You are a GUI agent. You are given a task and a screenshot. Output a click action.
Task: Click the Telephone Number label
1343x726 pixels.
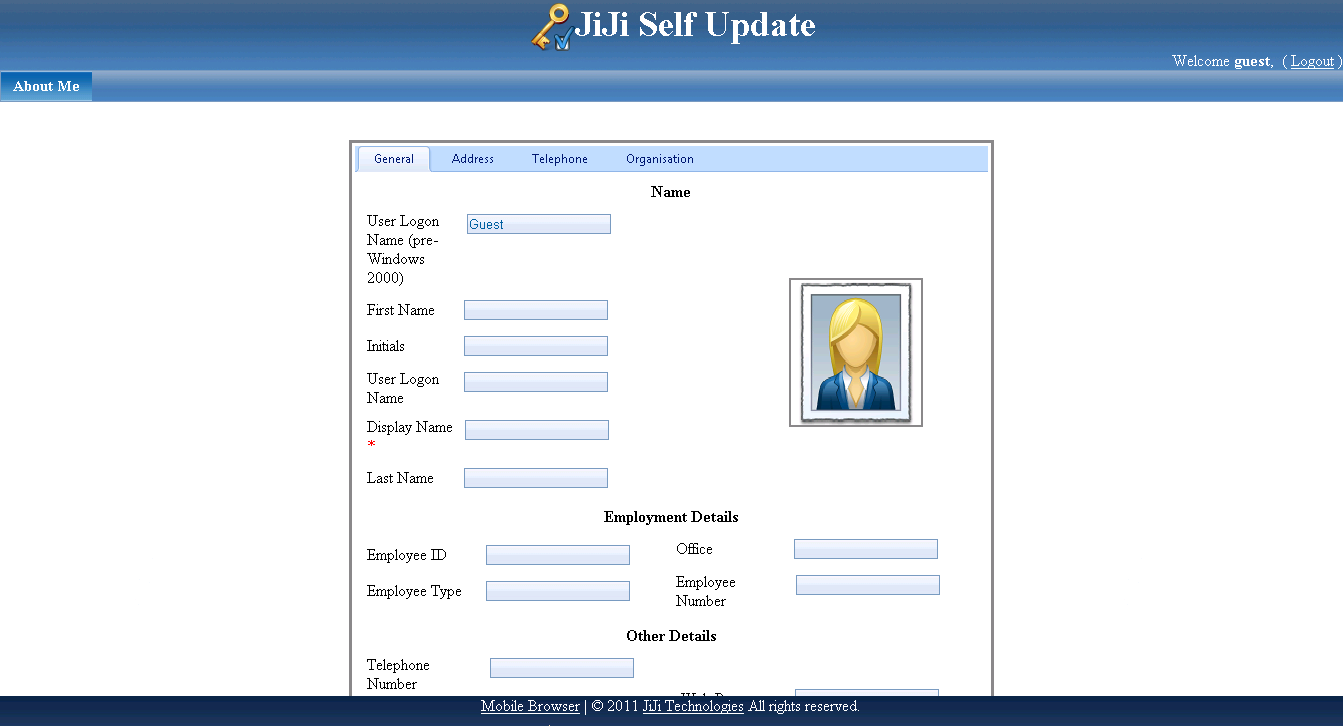coord(398,674)
